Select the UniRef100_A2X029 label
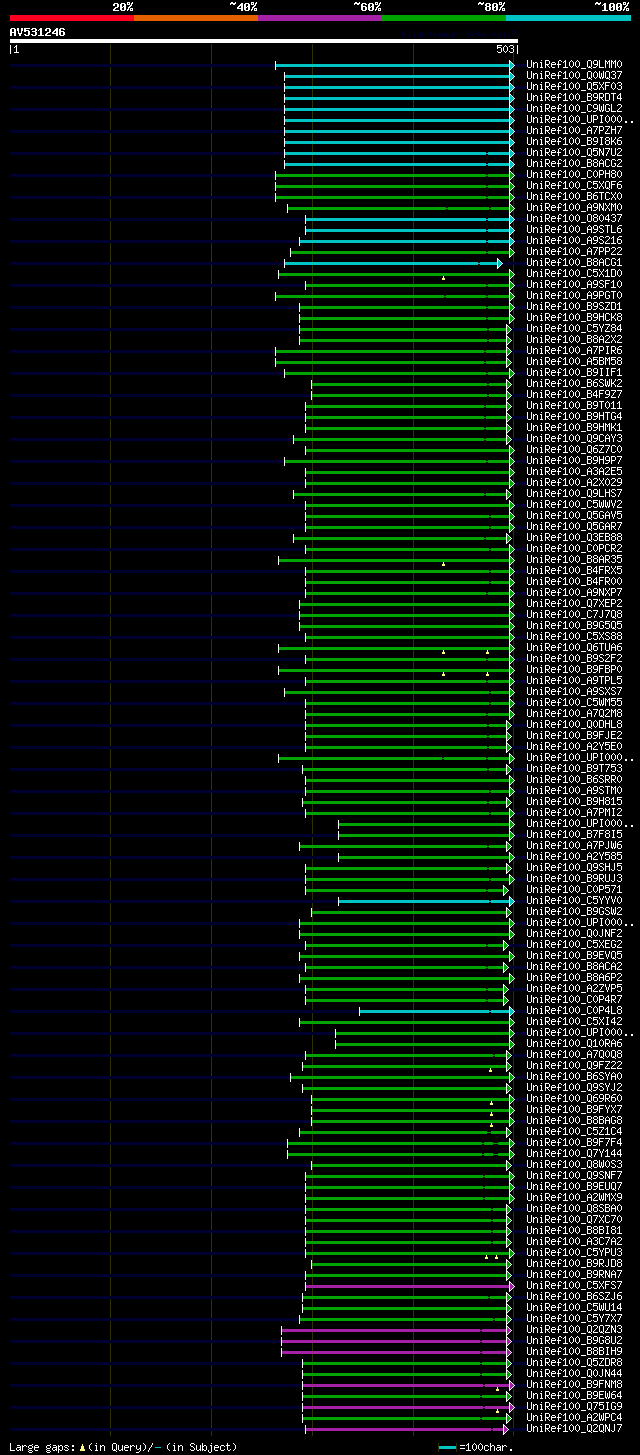Screen dimensions: 640x1455 pyautogui.click(x=574, y=482)
